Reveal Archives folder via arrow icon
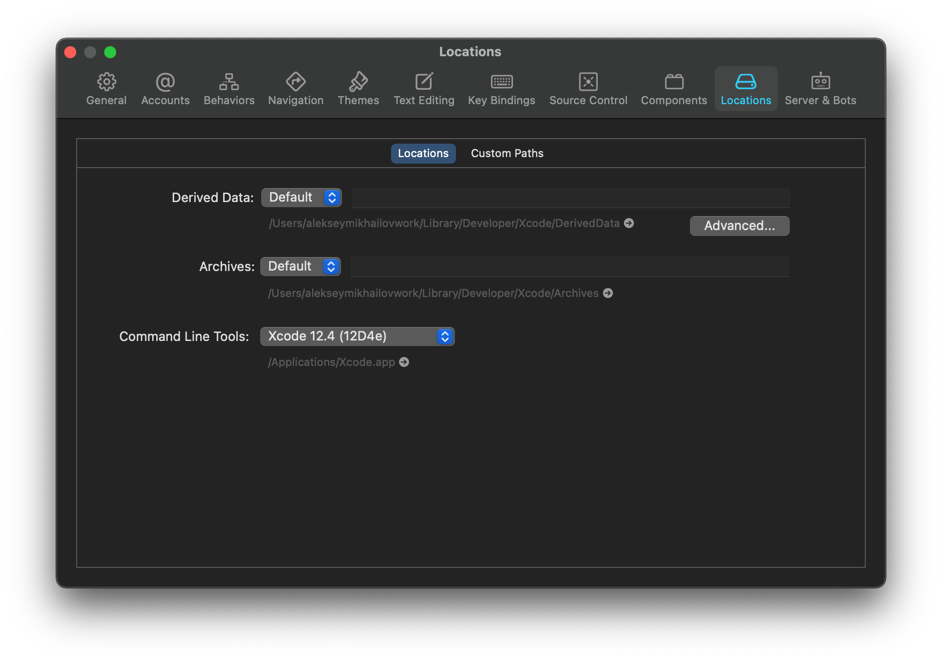942x662 pixels. (608, 293)
